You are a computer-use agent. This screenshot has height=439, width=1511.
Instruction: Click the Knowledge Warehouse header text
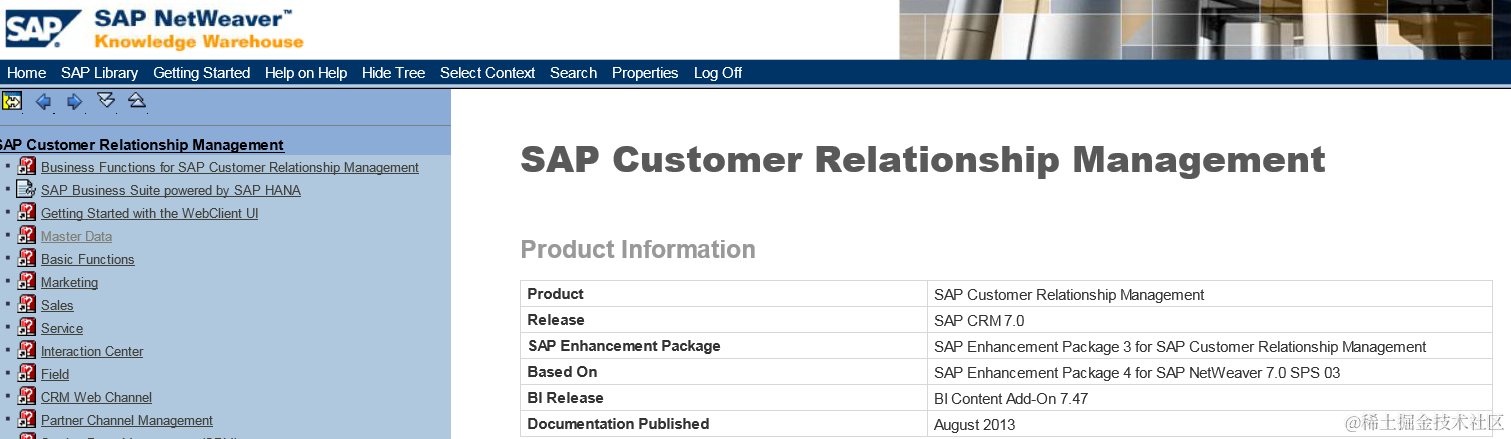[x=199, y=42]
